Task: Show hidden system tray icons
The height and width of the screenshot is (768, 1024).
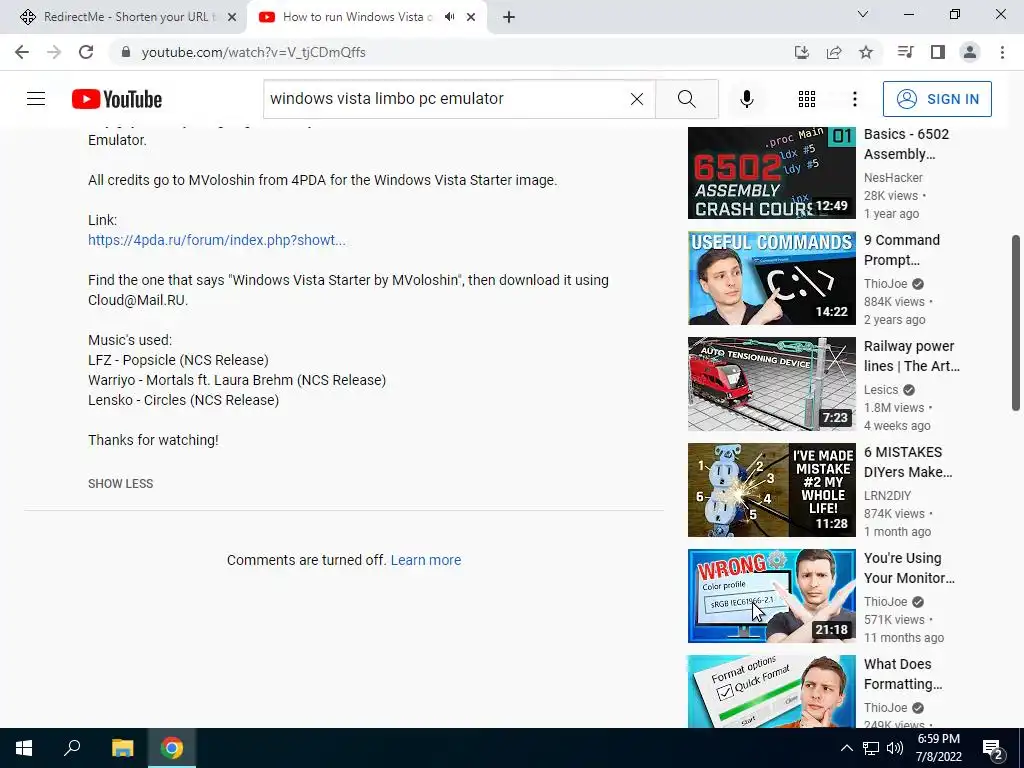Action: coord(846,748)
